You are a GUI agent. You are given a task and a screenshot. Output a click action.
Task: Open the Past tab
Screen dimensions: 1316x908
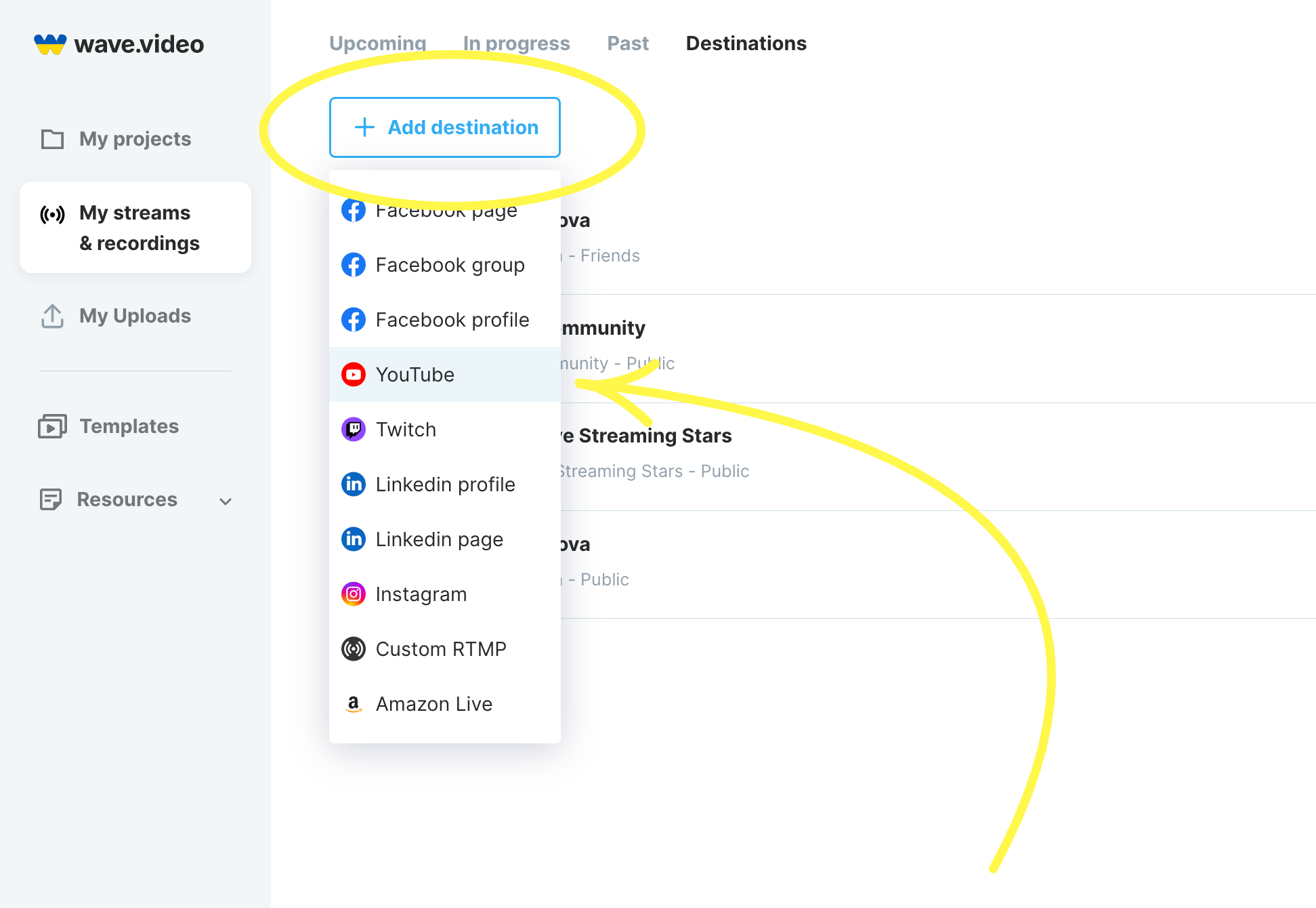(628, 43)
